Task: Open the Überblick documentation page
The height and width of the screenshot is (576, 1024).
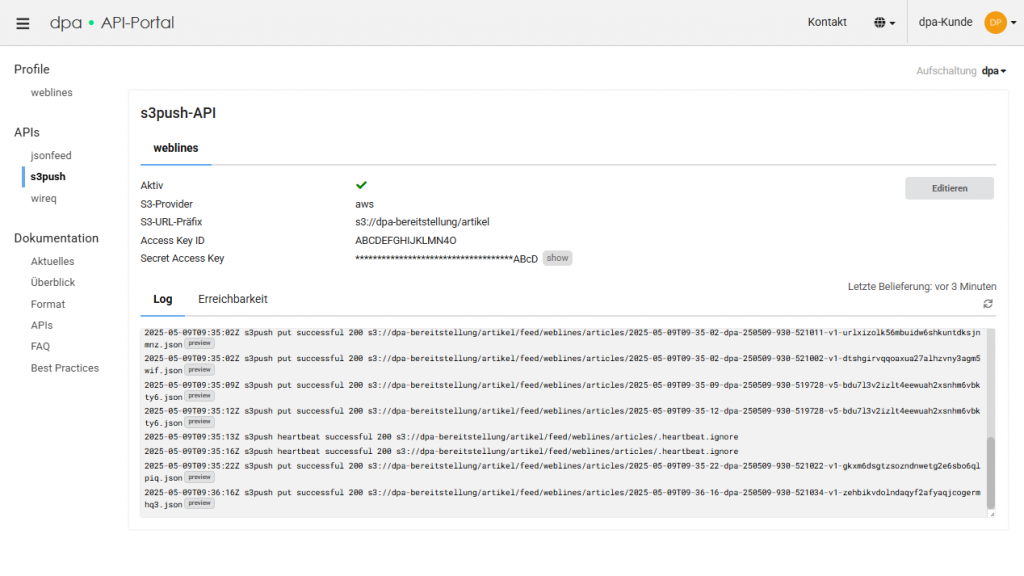Action: 53,282
